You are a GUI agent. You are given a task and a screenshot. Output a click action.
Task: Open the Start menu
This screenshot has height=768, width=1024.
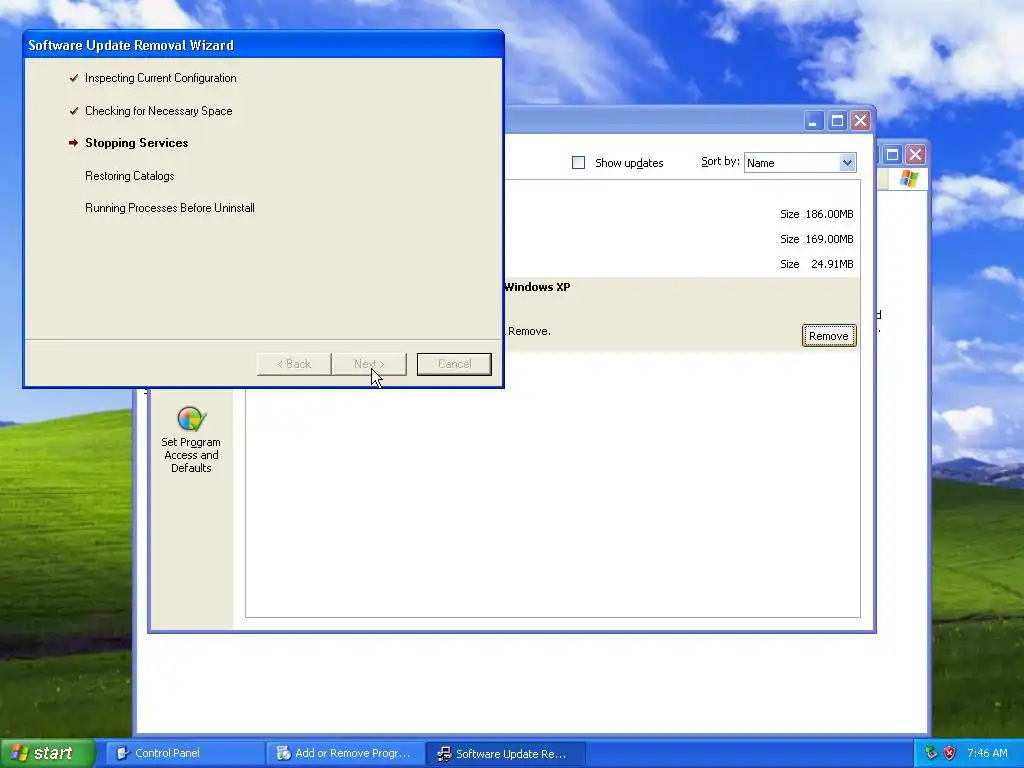point(47,753)
